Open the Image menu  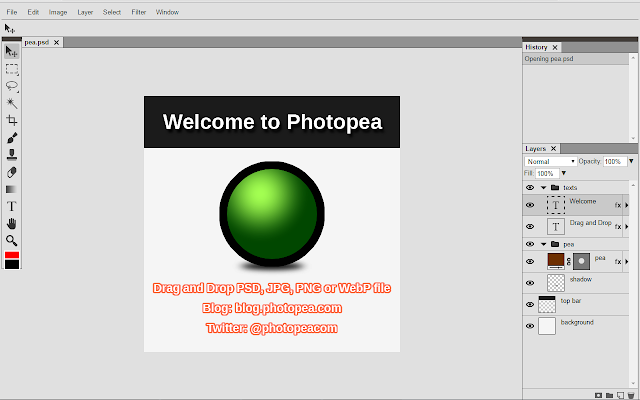point(58,12)
